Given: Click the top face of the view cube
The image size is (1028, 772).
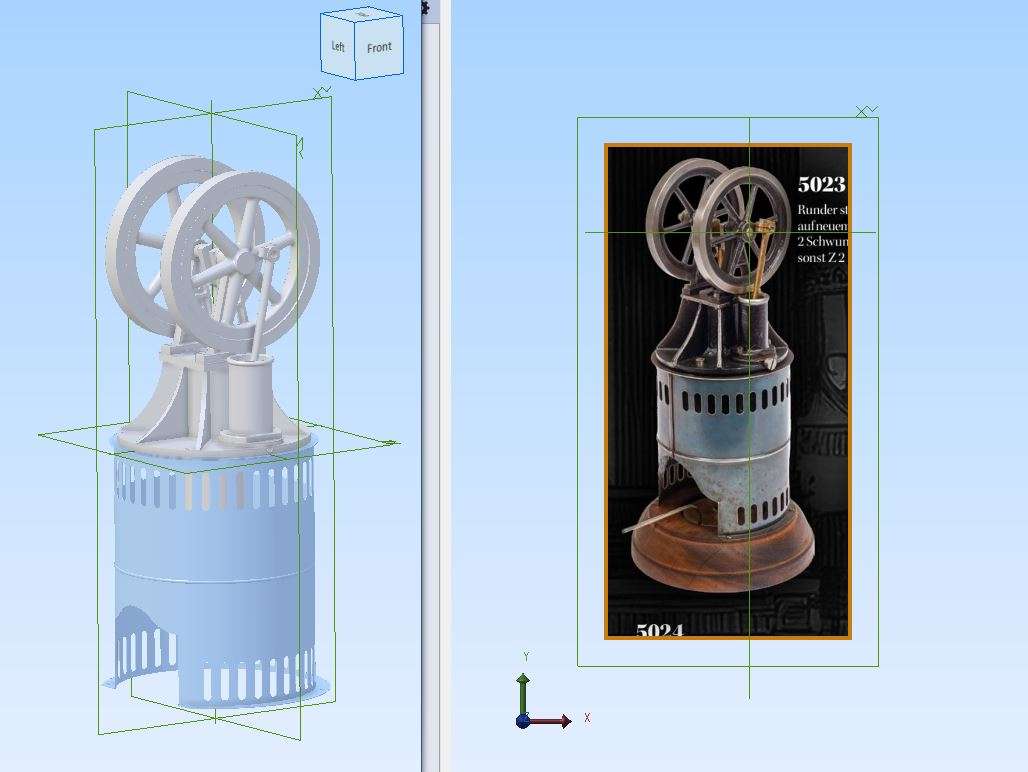Looking at the screenshot, I should pos(363,13).
